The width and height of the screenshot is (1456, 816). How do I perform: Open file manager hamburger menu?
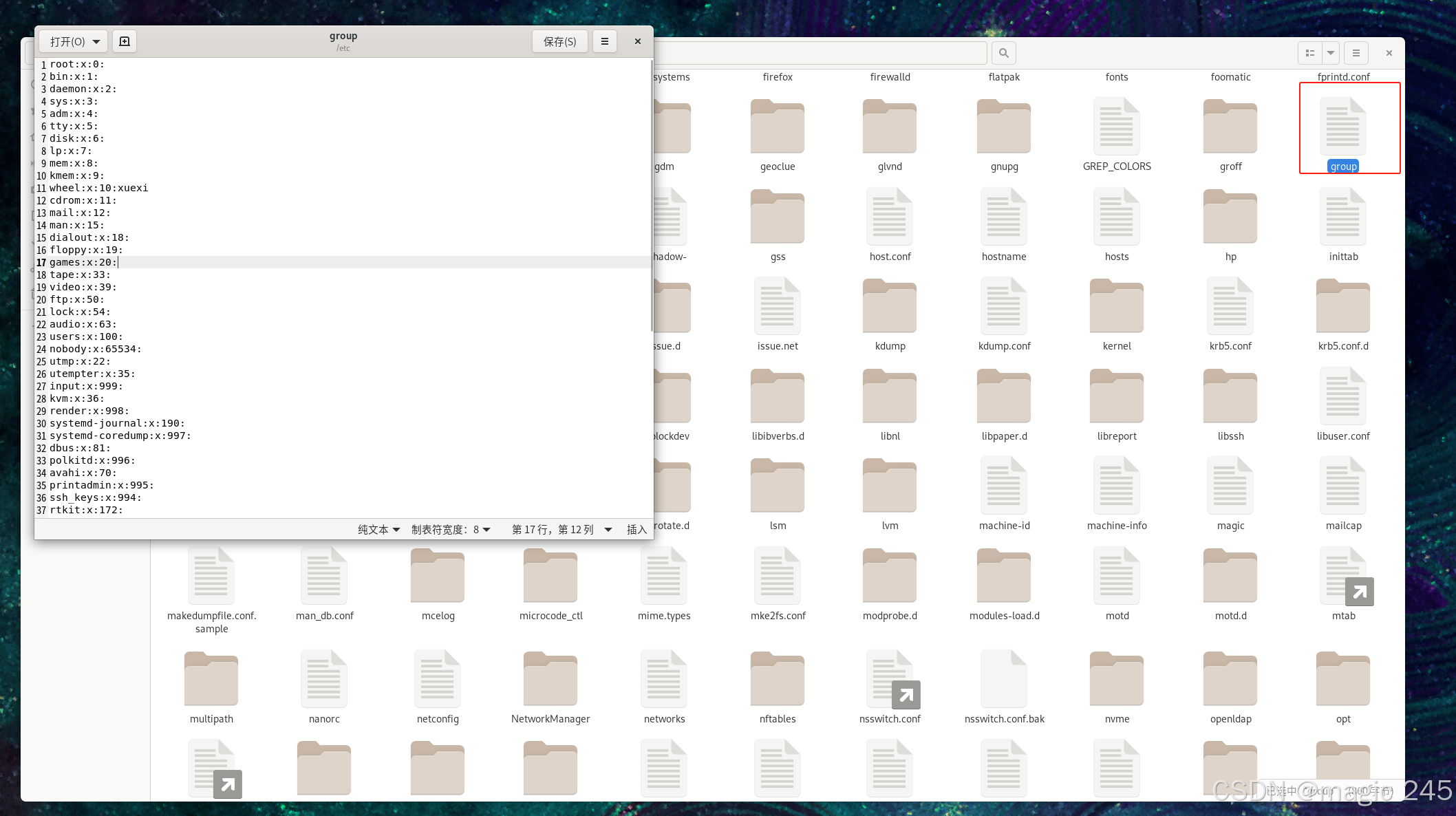tap(1356, 53)
